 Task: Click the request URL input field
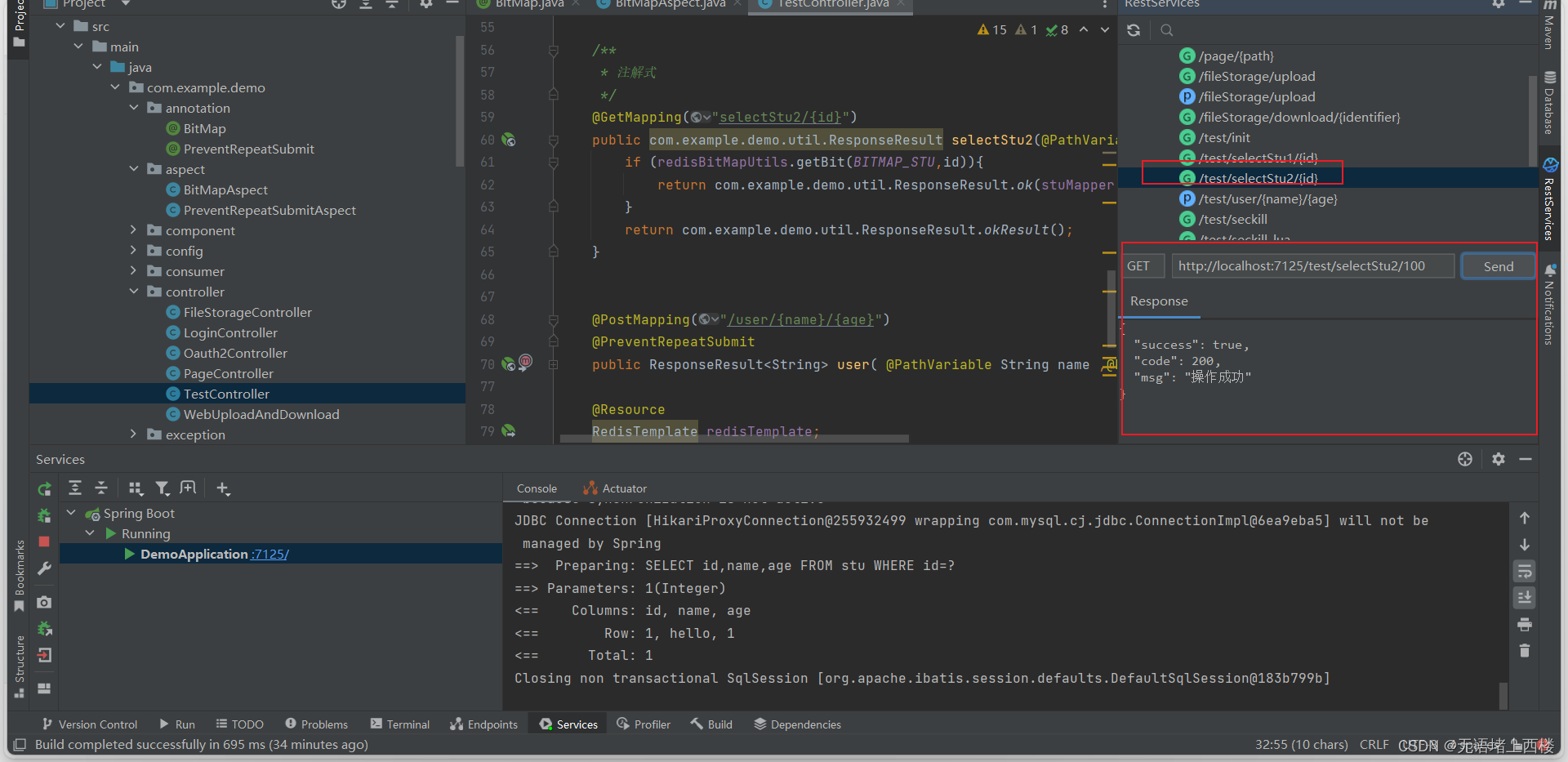pyautogui.click(x=1312, y=265)
